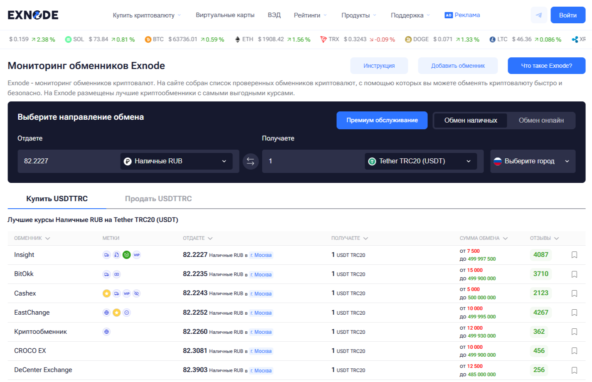The width and height of the screenshot is (592, 382).
Task: Click the badge icon in Криптообменник row
Action: coord(106,331)
